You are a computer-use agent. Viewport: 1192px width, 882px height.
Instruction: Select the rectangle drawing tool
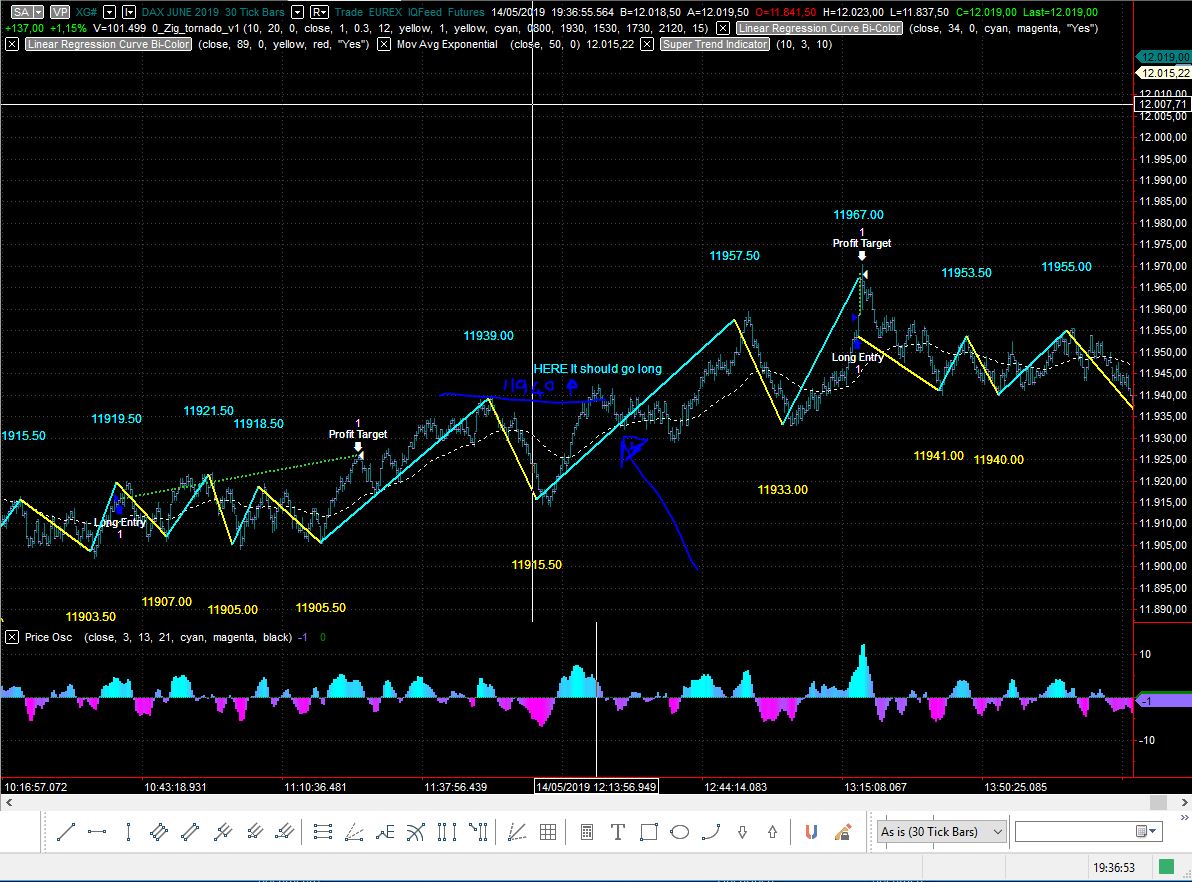pyautogui.click(x=648, y=832)
